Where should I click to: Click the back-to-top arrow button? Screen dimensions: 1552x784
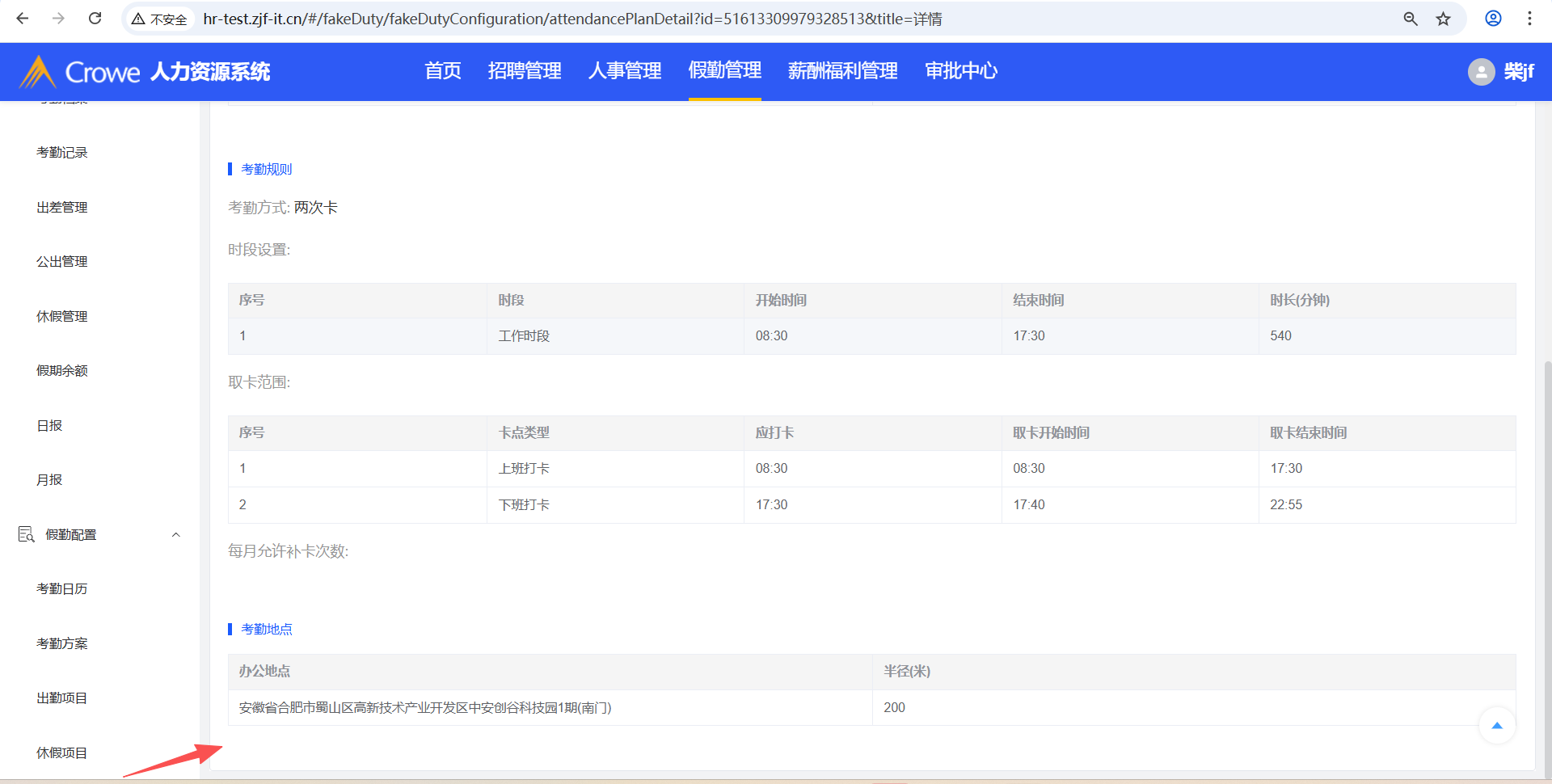(1496, 725)
